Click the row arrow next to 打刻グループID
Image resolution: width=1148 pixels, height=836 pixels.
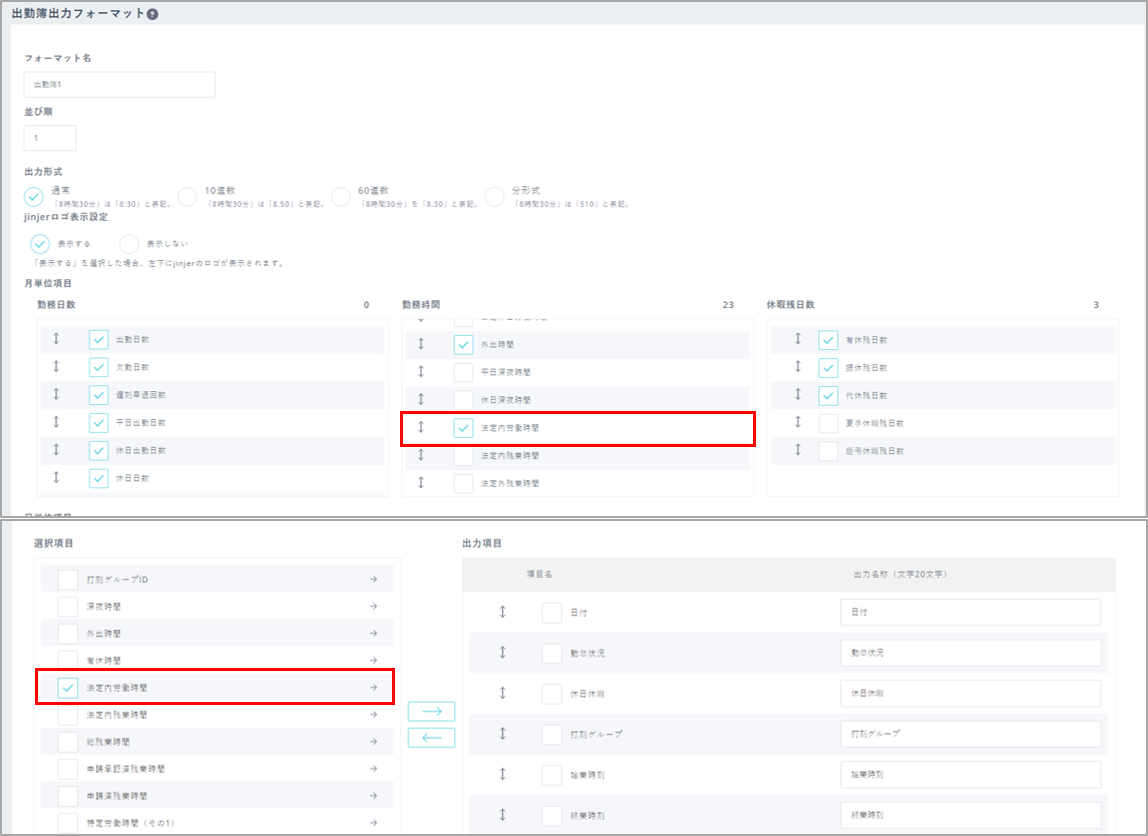tap(372, 579)
